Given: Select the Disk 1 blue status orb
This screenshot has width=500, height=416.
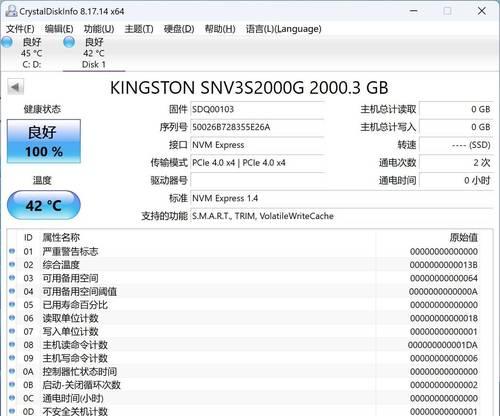Looking at the screenshot, I should (69, 42).
